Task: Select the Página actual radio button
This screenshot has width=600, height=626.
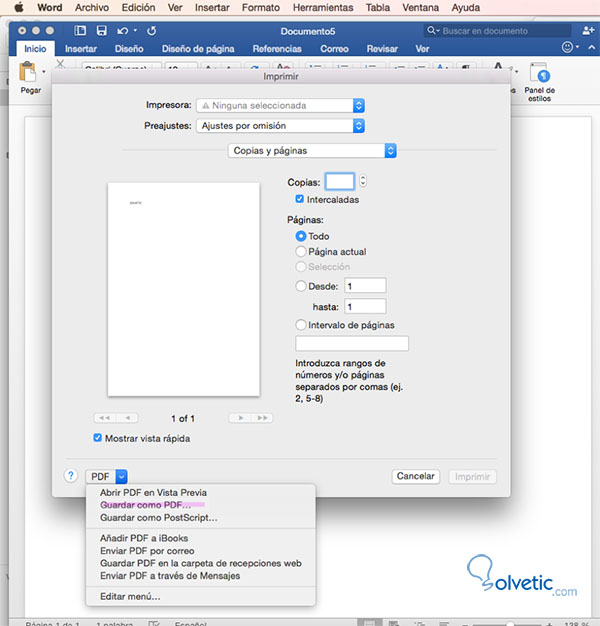Action: [x=301, y=252]
